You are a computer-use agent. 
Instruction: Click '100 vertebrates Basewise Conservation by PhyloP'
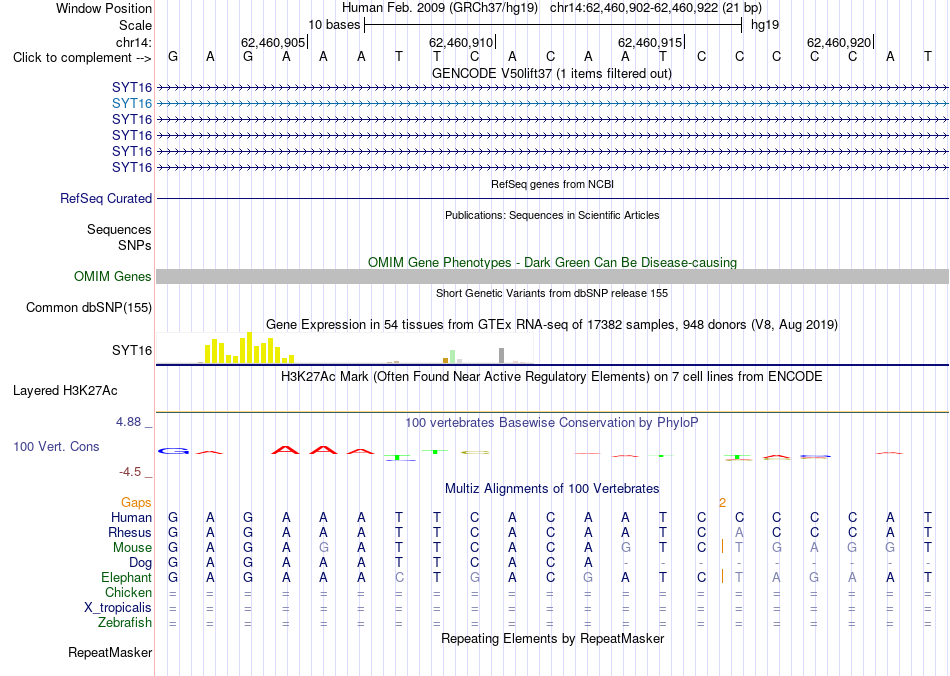pyautogui.click(x=552, y=423)
